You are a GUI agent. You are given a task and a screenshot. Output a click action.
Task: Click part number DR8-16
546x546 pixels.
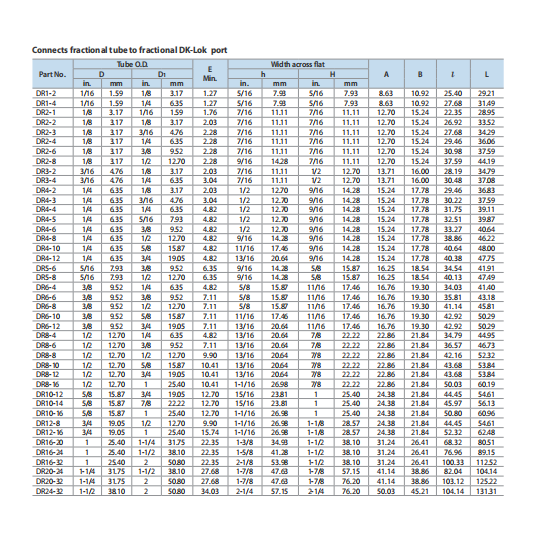48,384
